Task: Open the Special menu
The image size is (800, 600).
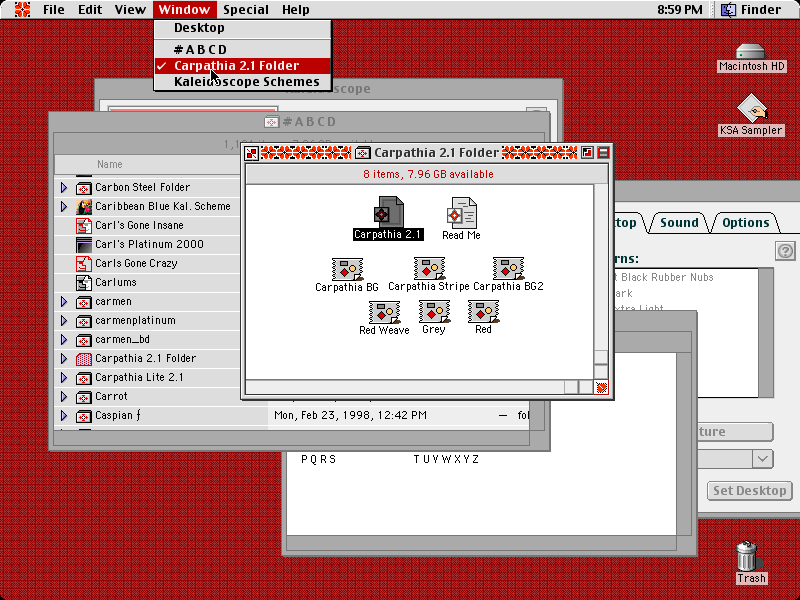Action: [x=246, y=9]
